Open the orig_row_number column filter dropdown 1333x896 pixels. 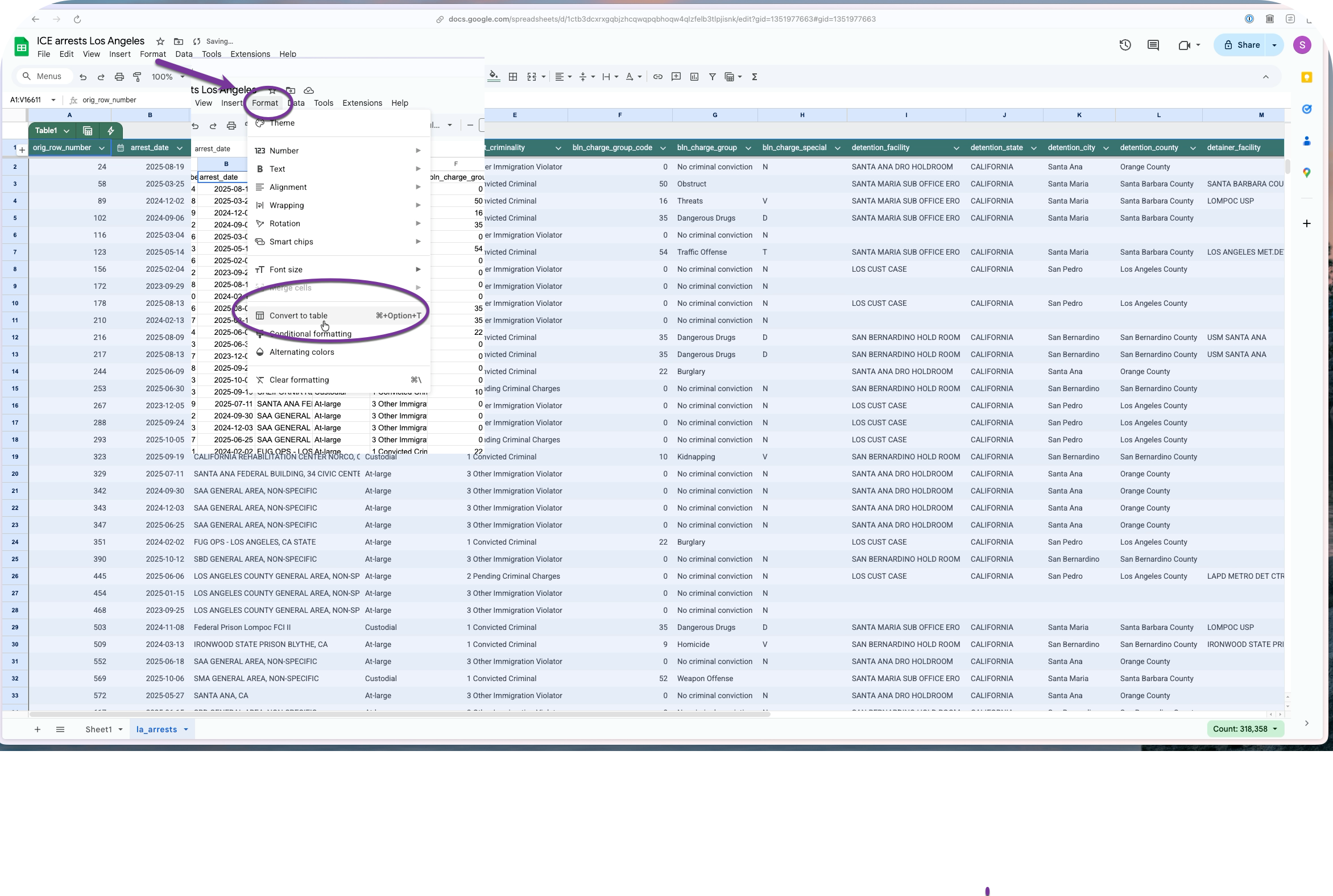[x=102, y=148]
